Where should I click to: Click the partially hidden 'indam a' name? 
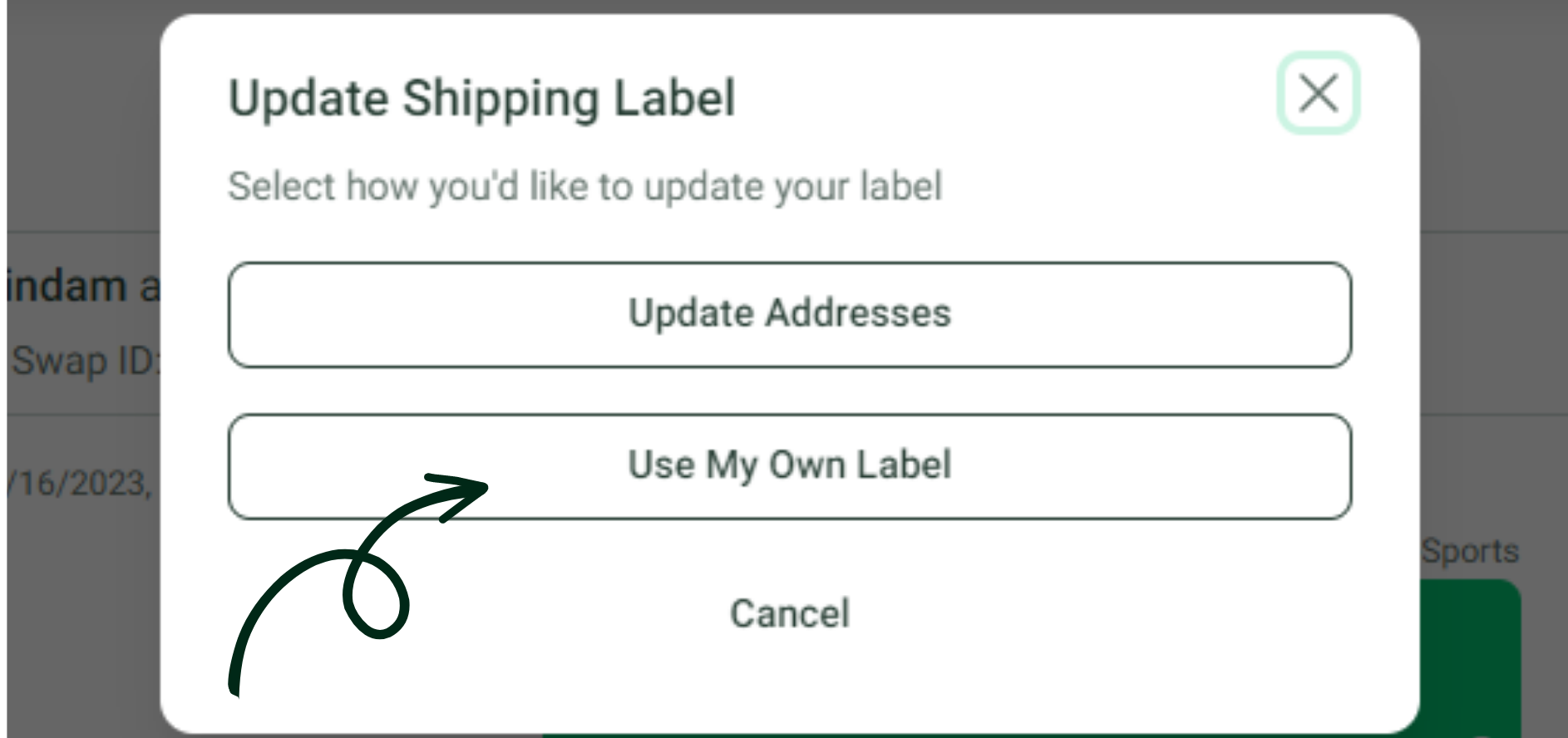click(83, 286)
